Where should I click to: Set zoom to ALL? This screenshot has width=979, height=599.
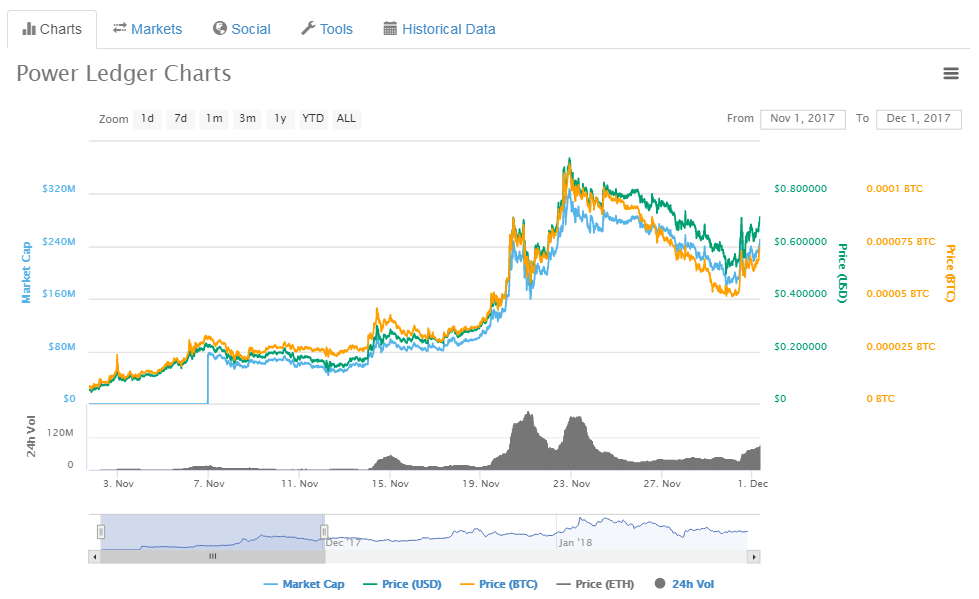click(x=346, y=119)
